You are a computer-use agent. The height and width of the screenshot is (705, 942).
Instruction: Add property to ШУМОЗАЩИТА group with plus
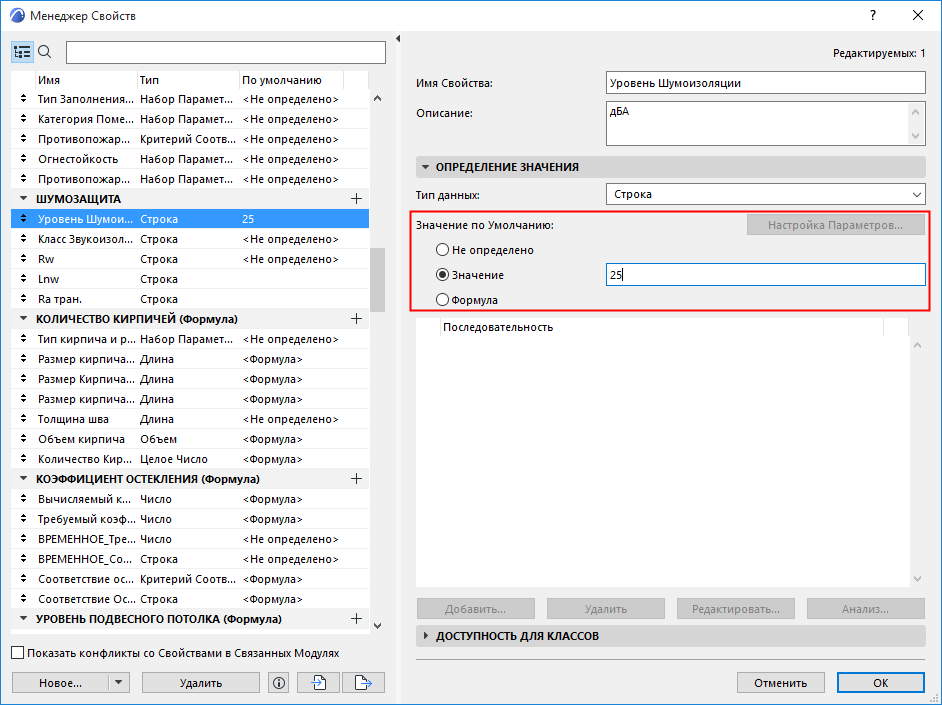tap(356, 199)
